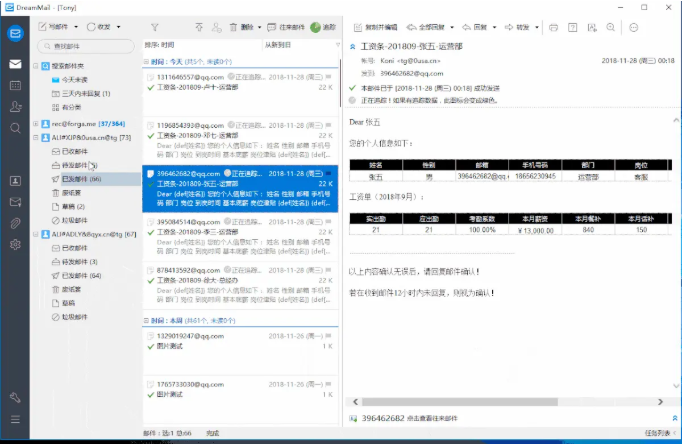Click the conversation mail (往来邮件) button
The width and height of the screenshot is (682, 444).
286,27
